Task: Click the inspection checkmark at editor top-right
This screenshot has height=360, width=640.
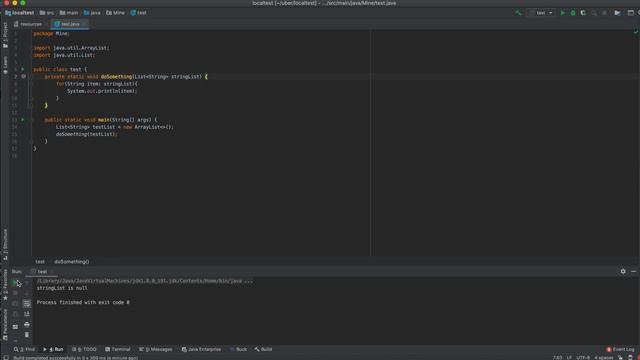Action: [636, 31]
